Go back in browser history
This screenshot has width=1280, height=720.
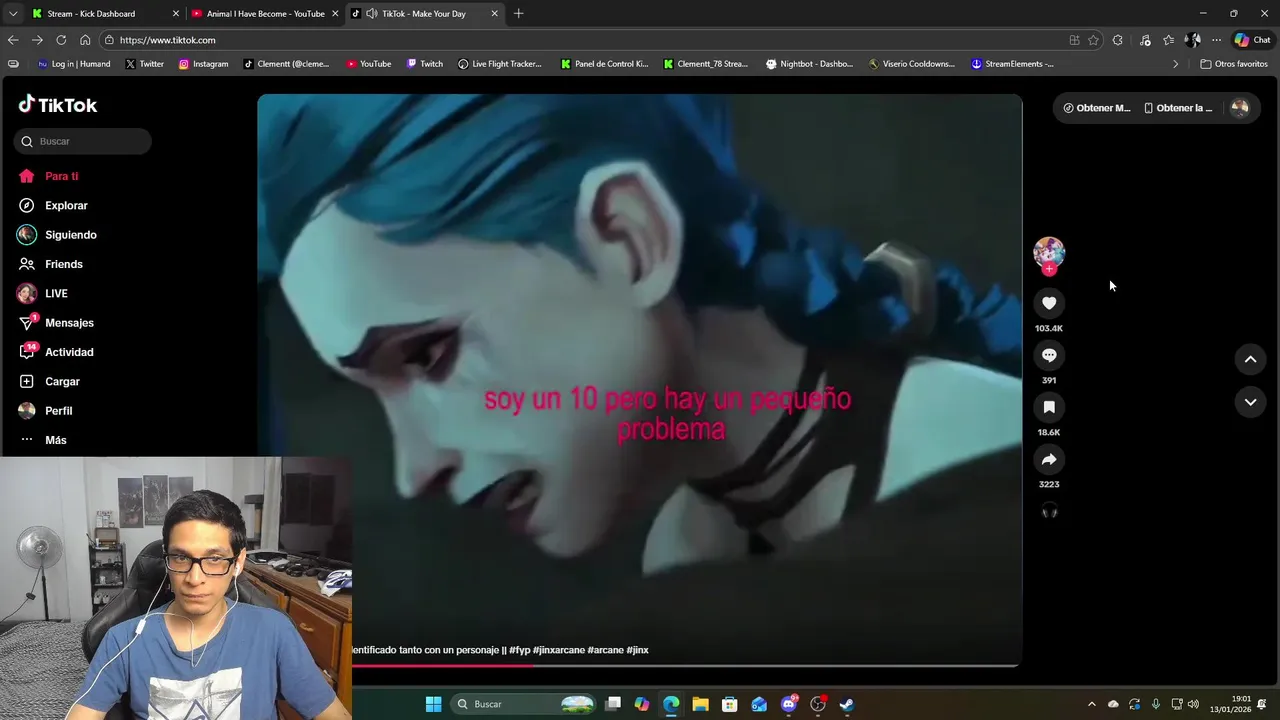(x=13, y=40)
